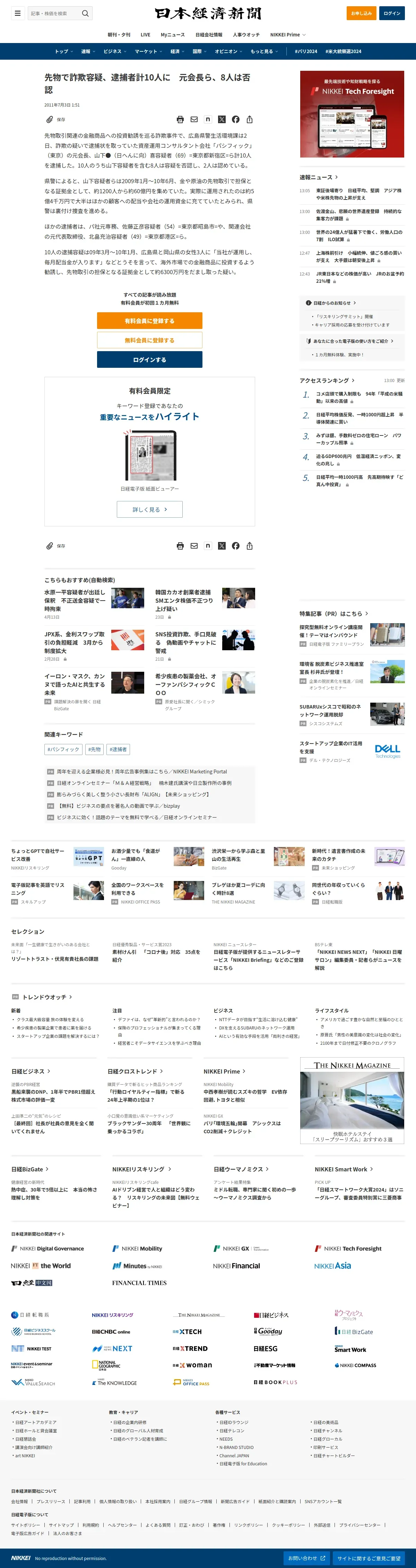The height and width of the screenshot is (1568, 416).
Task: Click the bottom print icon after article
Action: (180, 546)
